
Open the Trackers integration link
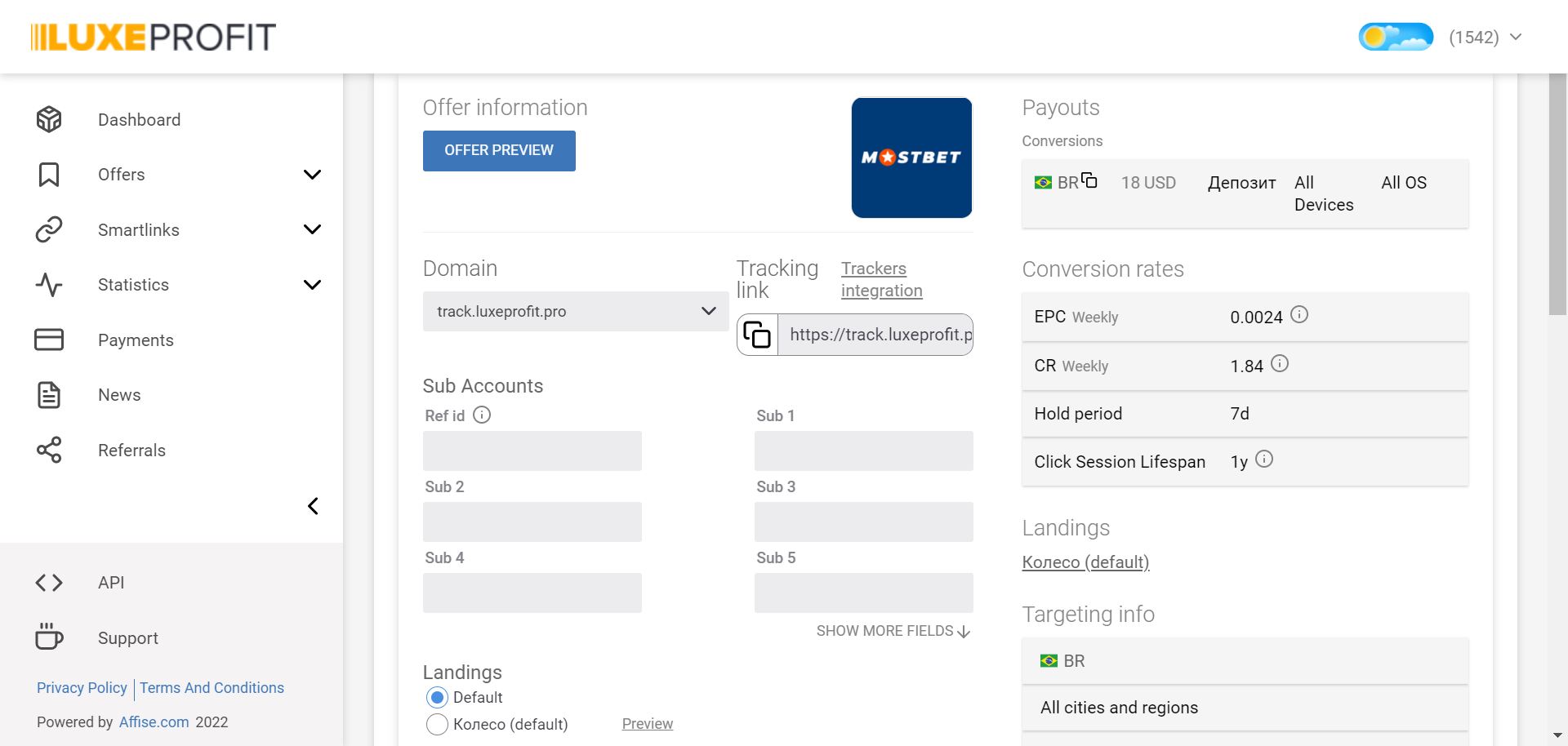coord(882,279)
